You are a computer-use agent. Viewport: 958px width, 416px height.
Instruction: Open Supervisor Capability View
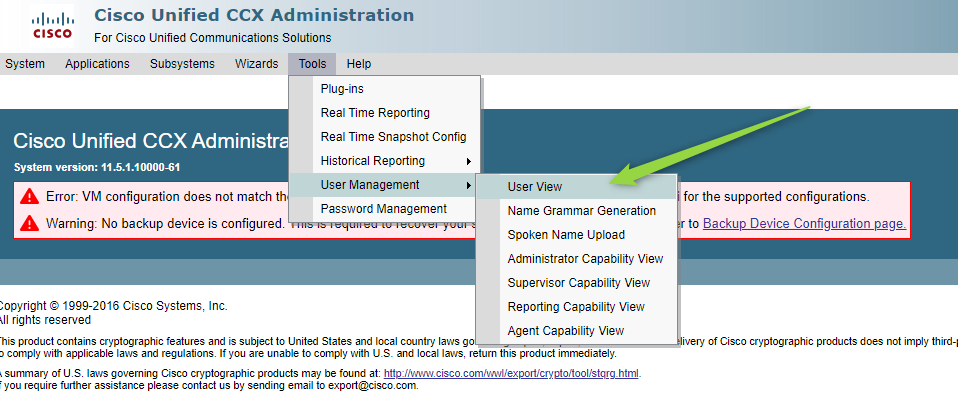click(x=576, y=283)
